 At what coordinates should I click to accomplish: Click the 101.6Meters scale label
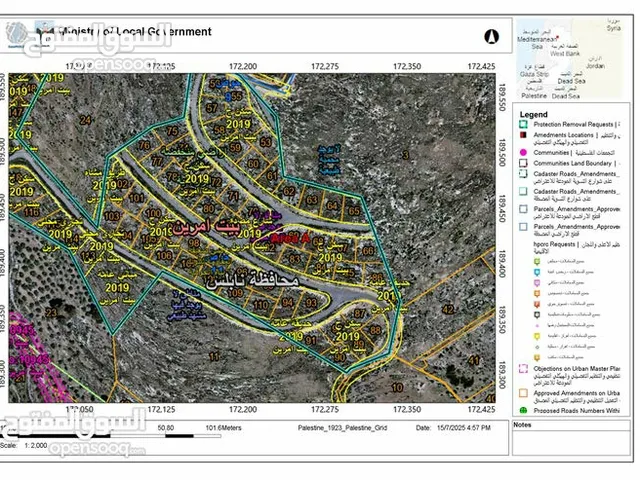(x=223, y=428)
